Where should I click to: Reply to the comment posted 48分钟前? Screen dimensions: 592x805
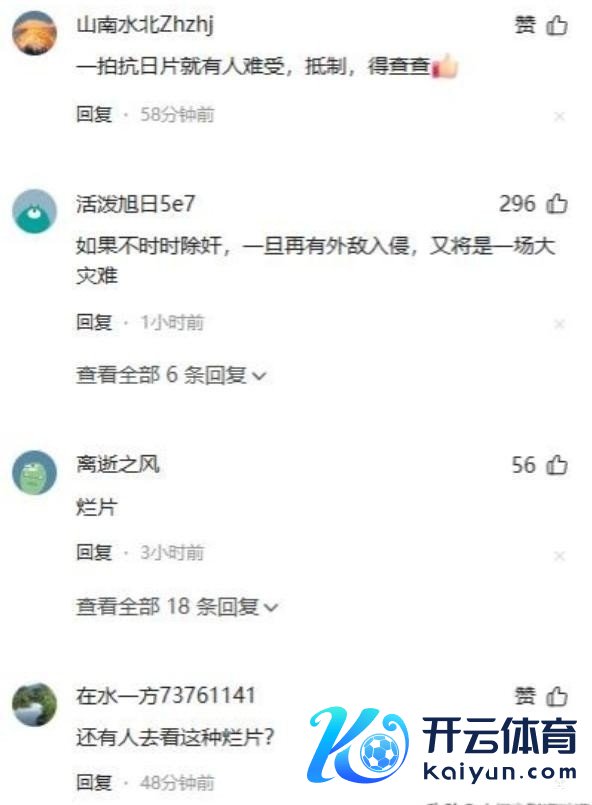point(94,783)
